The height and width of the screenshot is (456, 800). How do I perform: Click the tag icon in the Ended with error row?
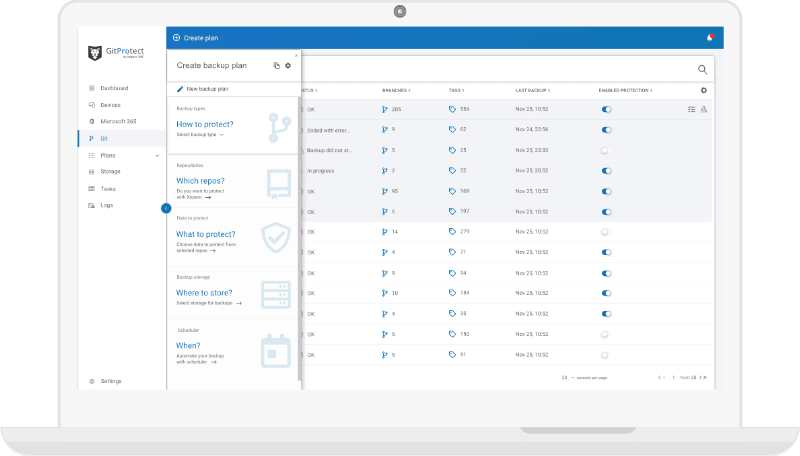click(452, 130)
